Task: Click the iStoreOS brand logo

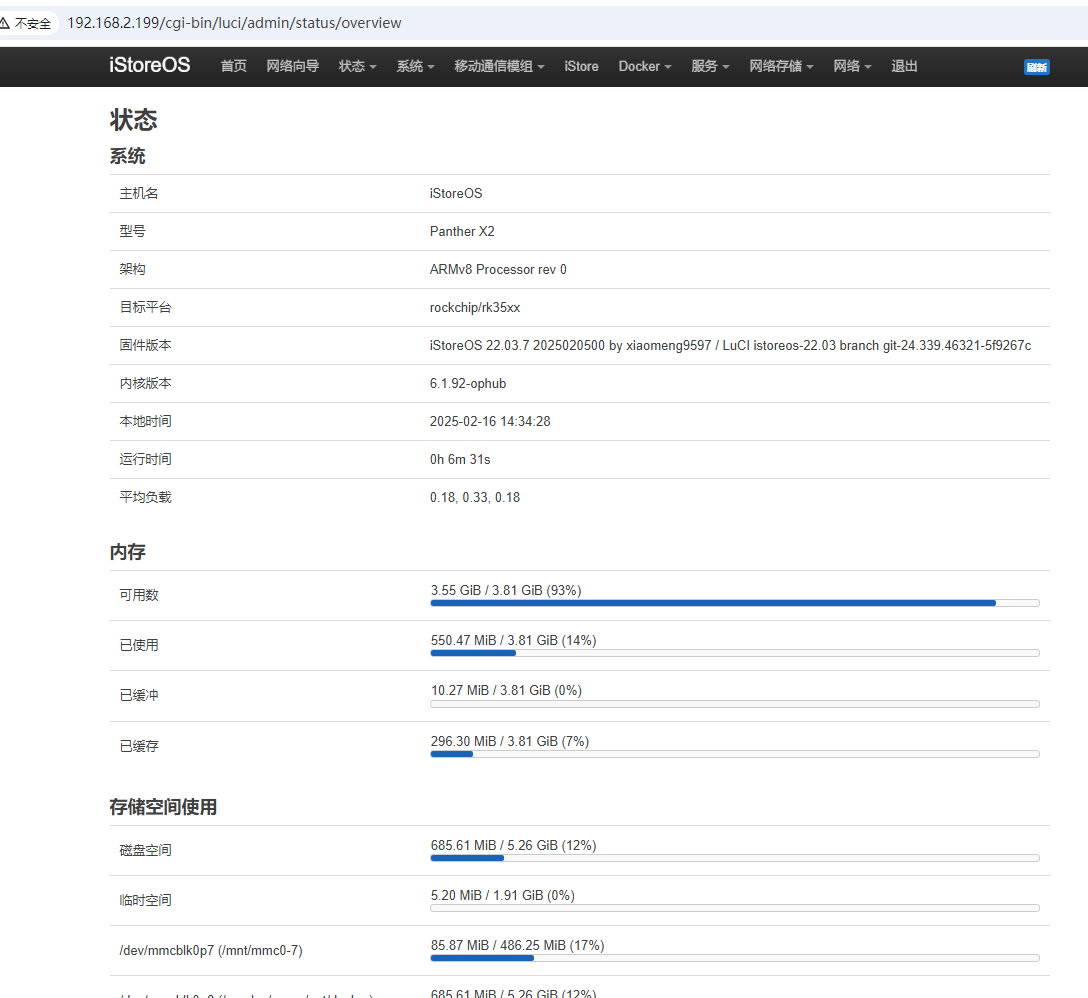Action: 149,66
